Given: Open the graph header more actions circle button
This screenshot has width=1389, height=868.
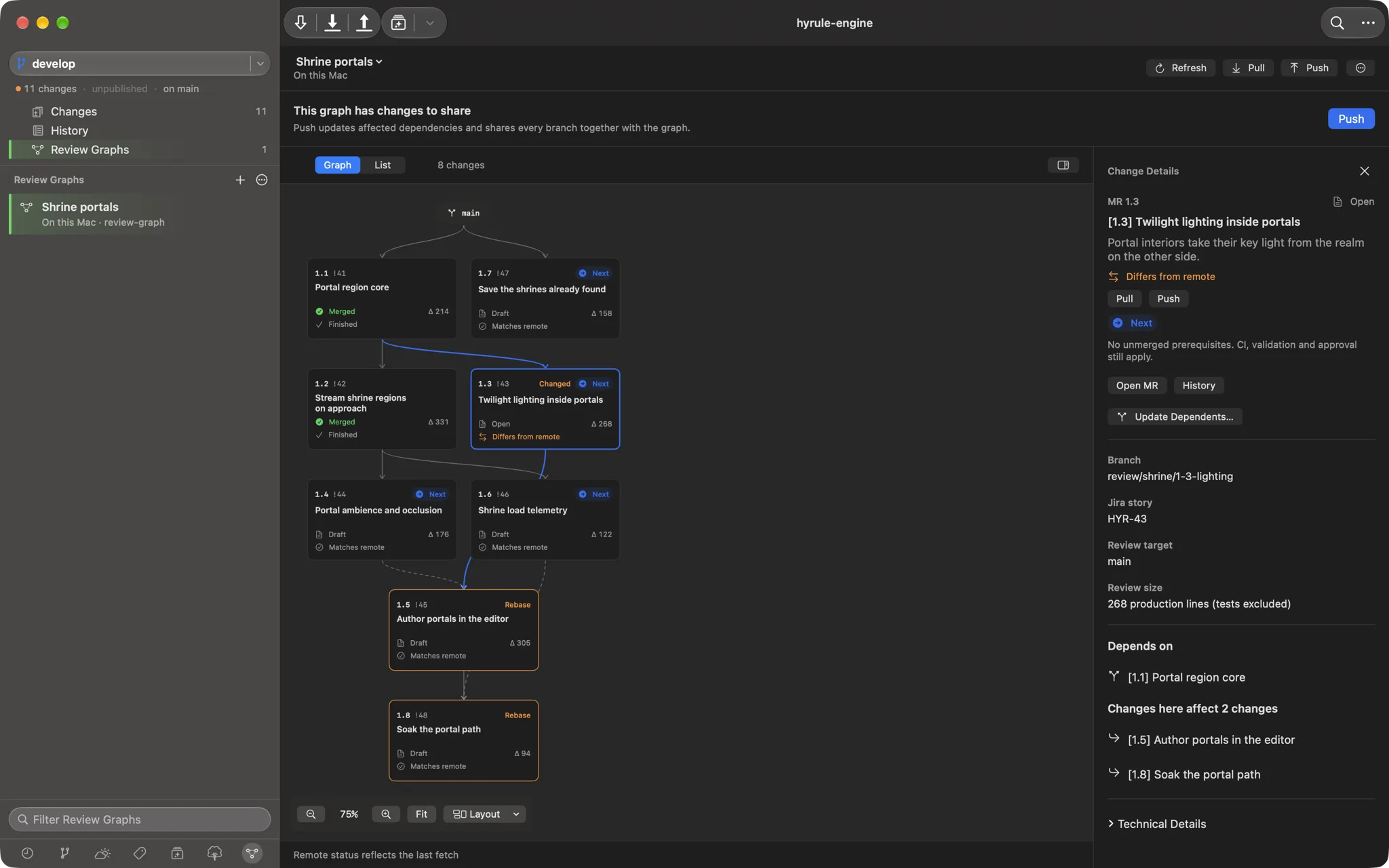Looking at the screenshot, I should 1361,68.
